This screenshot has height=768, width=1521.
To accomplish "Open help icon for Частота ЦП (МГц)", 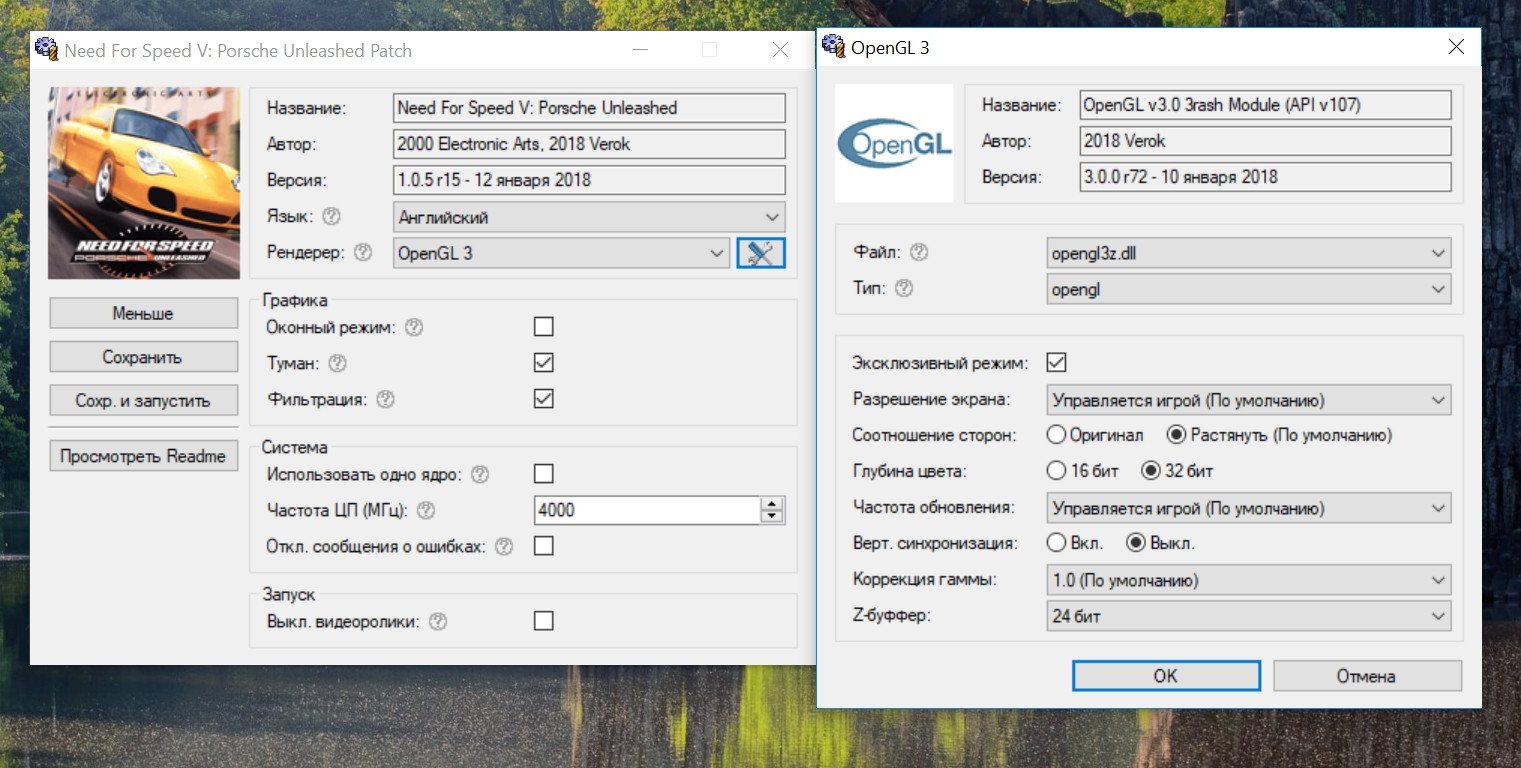I will click(426, 510).
